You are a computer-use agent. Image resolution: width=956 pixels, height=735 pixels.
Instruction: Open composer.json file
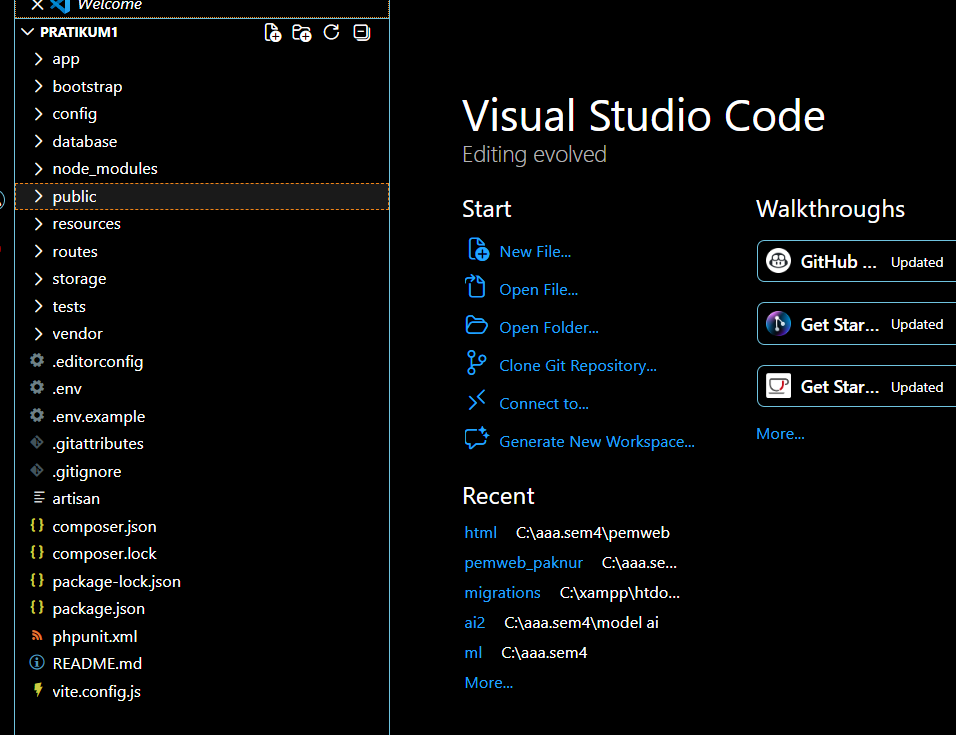(x=202, y=526)
